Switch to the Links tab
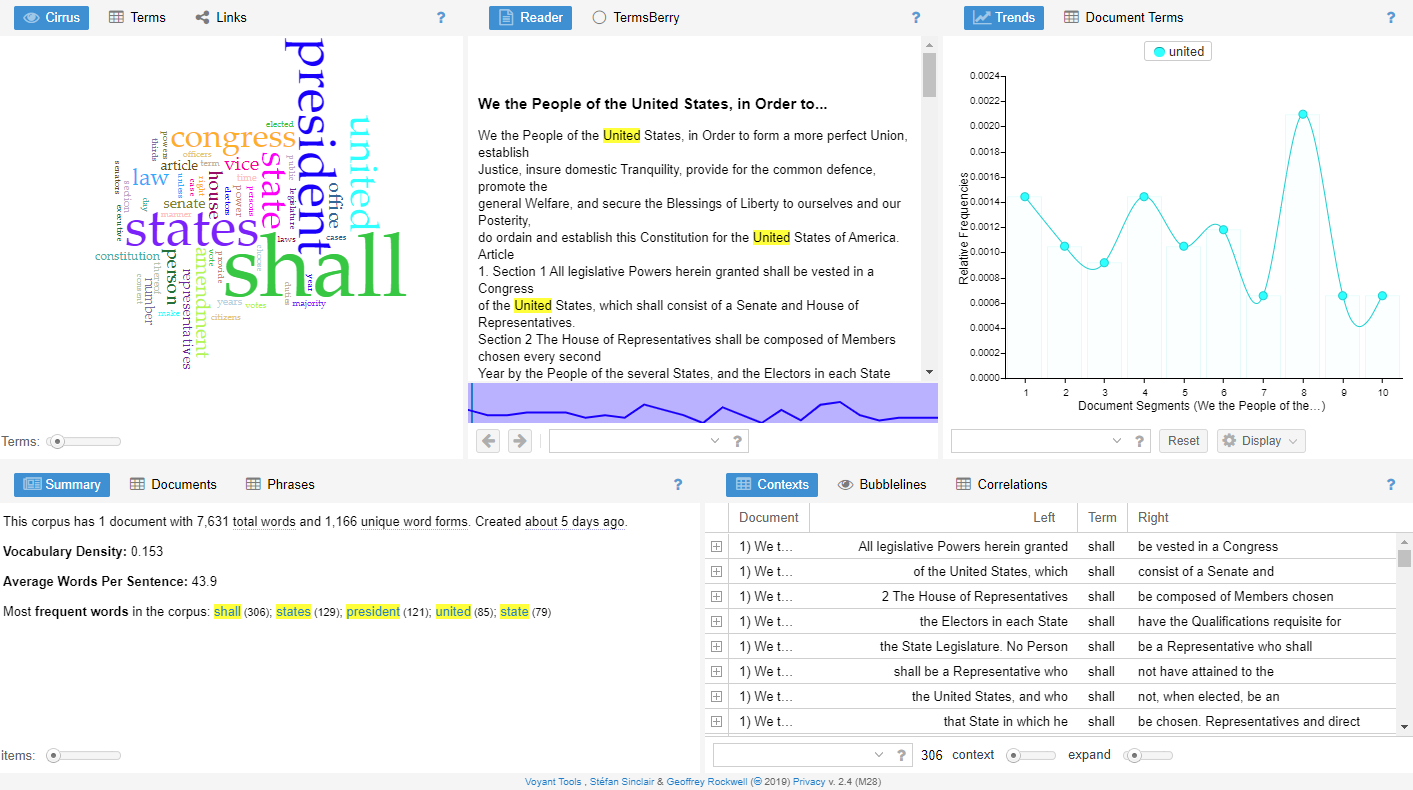Viewport: 1413px width, 790px height. [x=220, y=17]
